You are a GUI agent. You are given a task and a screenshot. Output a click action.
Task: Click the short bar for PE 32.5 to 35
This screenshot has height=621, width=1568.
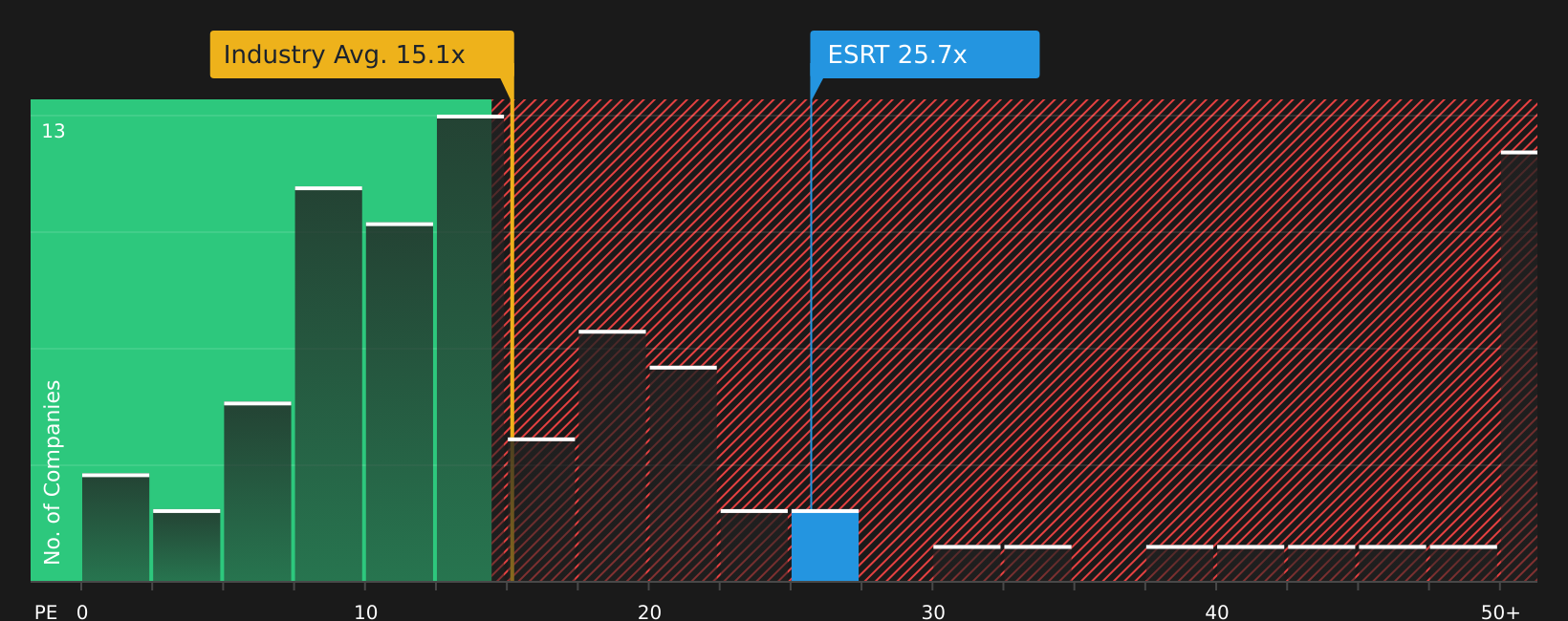[x=1037, y=564]
